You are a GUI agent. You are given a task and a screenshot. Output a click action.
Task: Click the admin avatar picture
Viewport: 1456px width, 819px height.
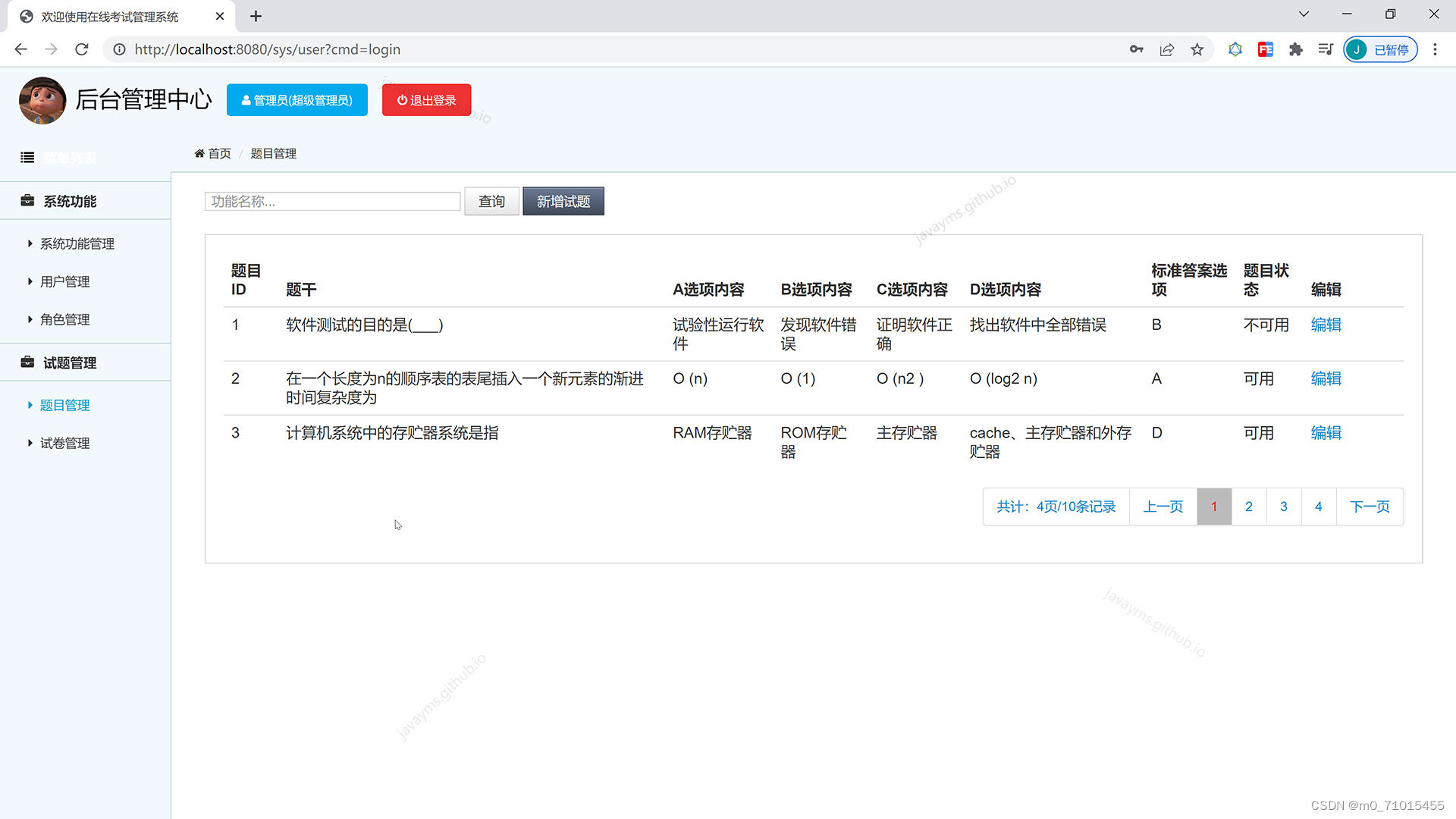pos(42,99)
